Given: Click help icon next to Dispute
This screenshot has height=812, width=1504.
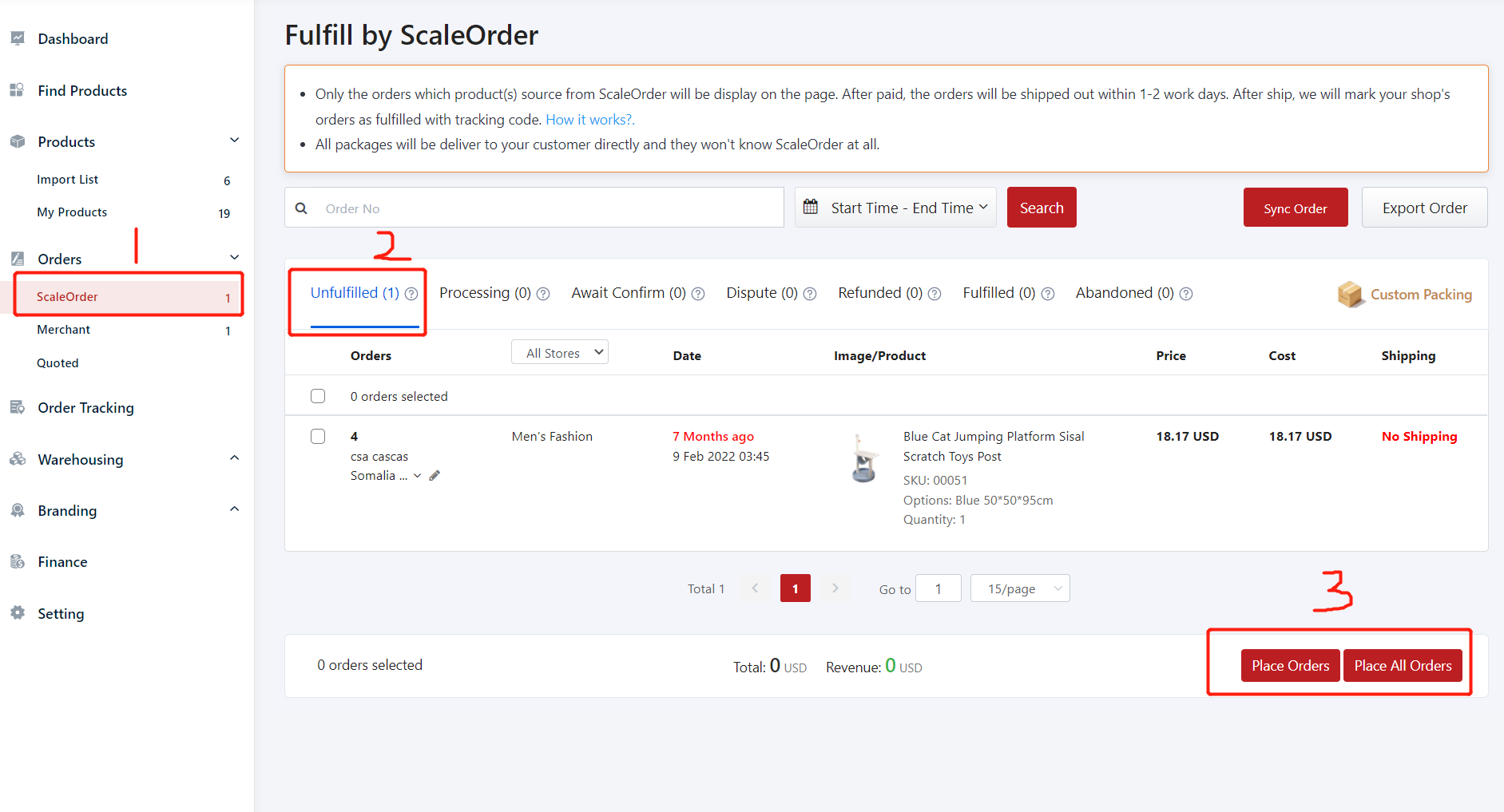Looking at the screenshot, I should pyautogui.click(x=810, y=294).
